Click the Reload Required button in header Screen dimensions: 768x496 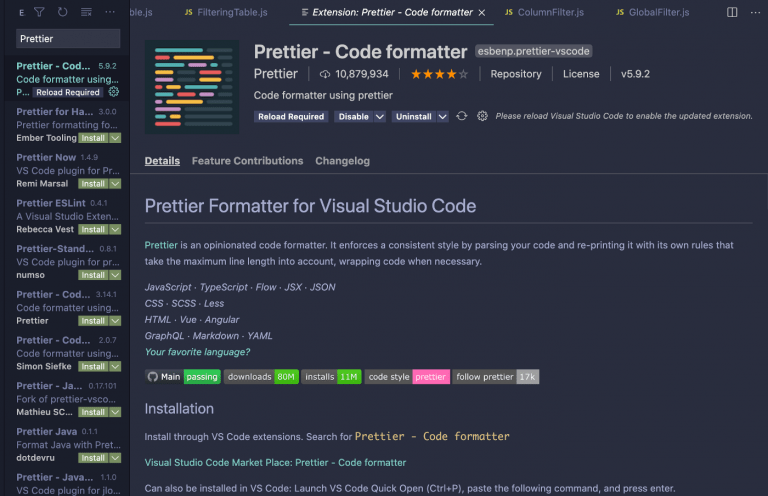[x=291, y=117]
